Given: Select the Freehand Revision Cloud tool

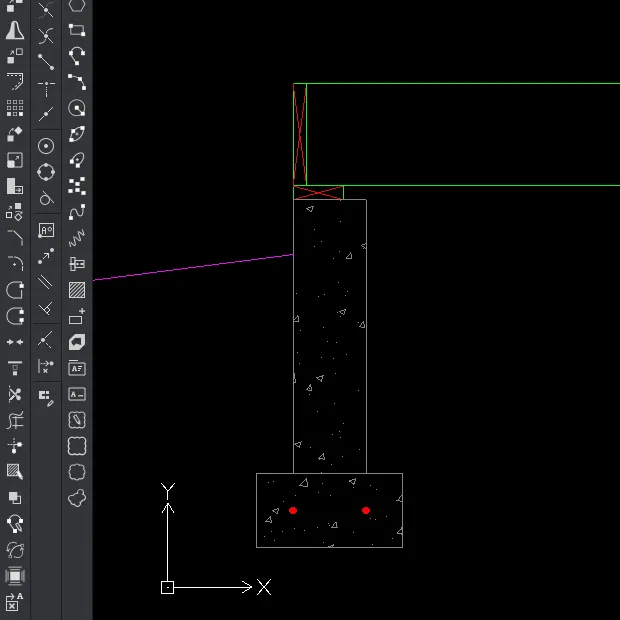Looking at the screenshot, I should pos(77,498).
